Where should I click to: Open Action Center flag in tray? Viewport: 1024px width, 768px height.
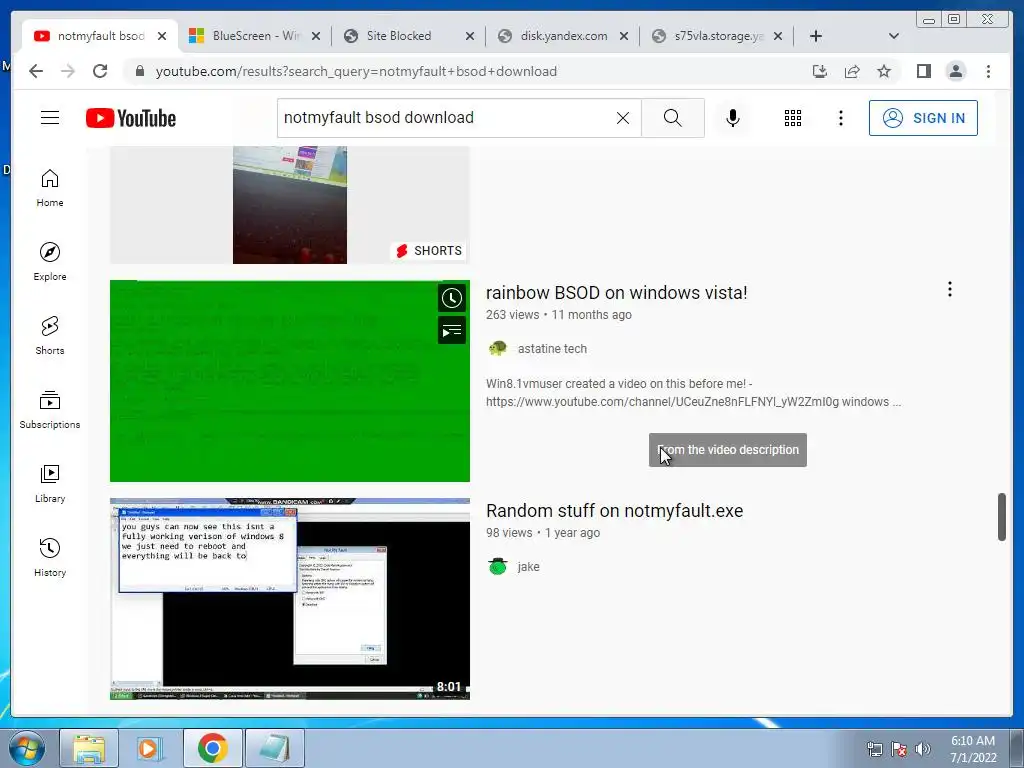(899, 749)
